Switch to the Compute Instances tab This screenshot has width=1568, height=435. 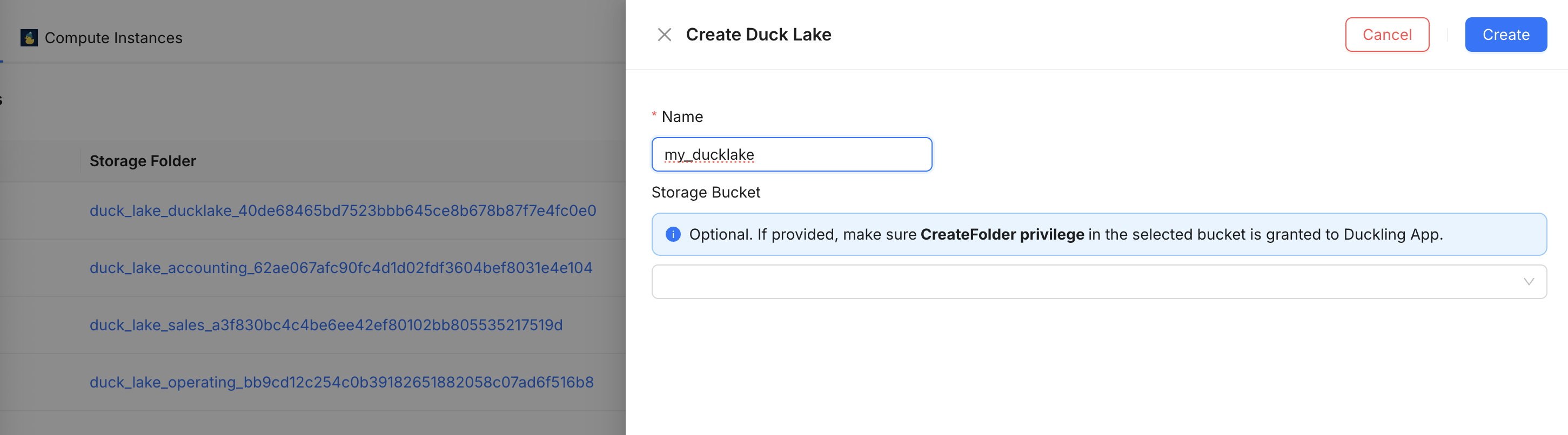click(x=102, y=38)
